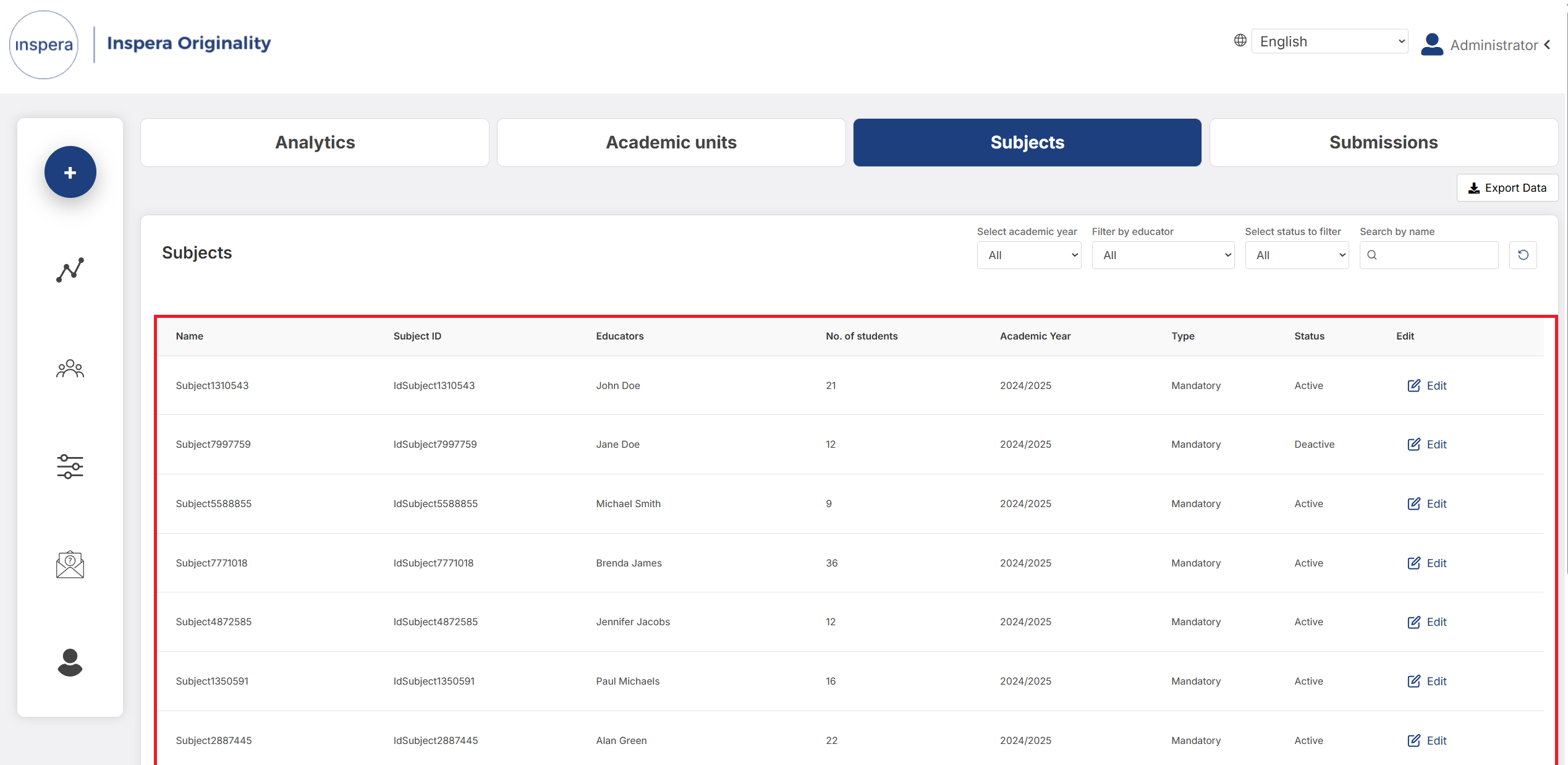Open the users group sidebar icon

[70, 369]
